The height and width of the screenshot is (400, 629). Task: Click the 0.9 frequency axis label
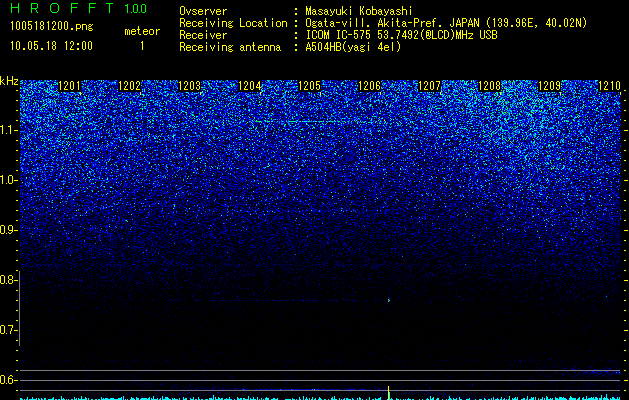click(8, 230)
